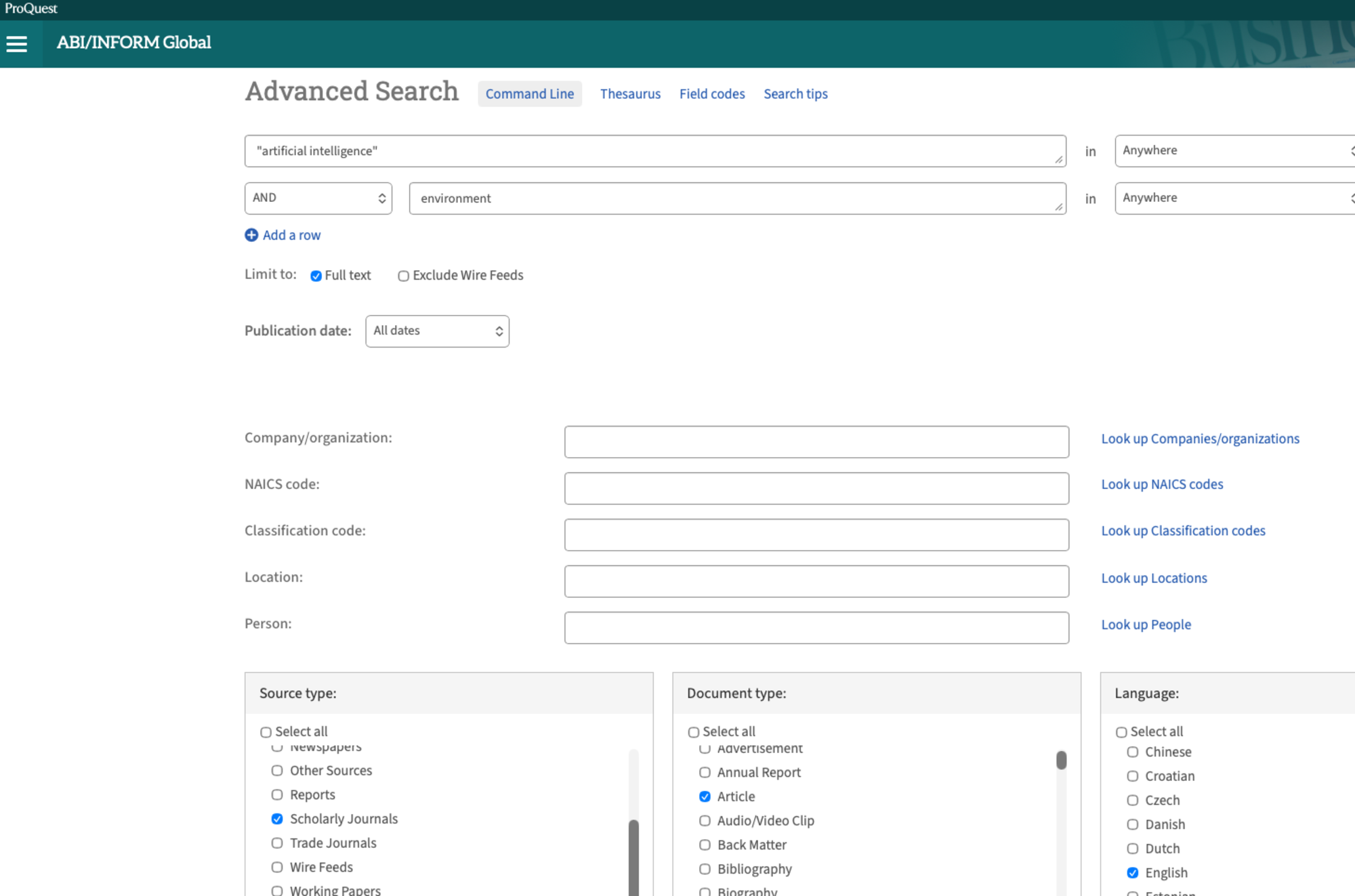The height and width of the screenshot is (896, 1355).
Task: Enable the Annual Report document type
Action: click(705, 772)
